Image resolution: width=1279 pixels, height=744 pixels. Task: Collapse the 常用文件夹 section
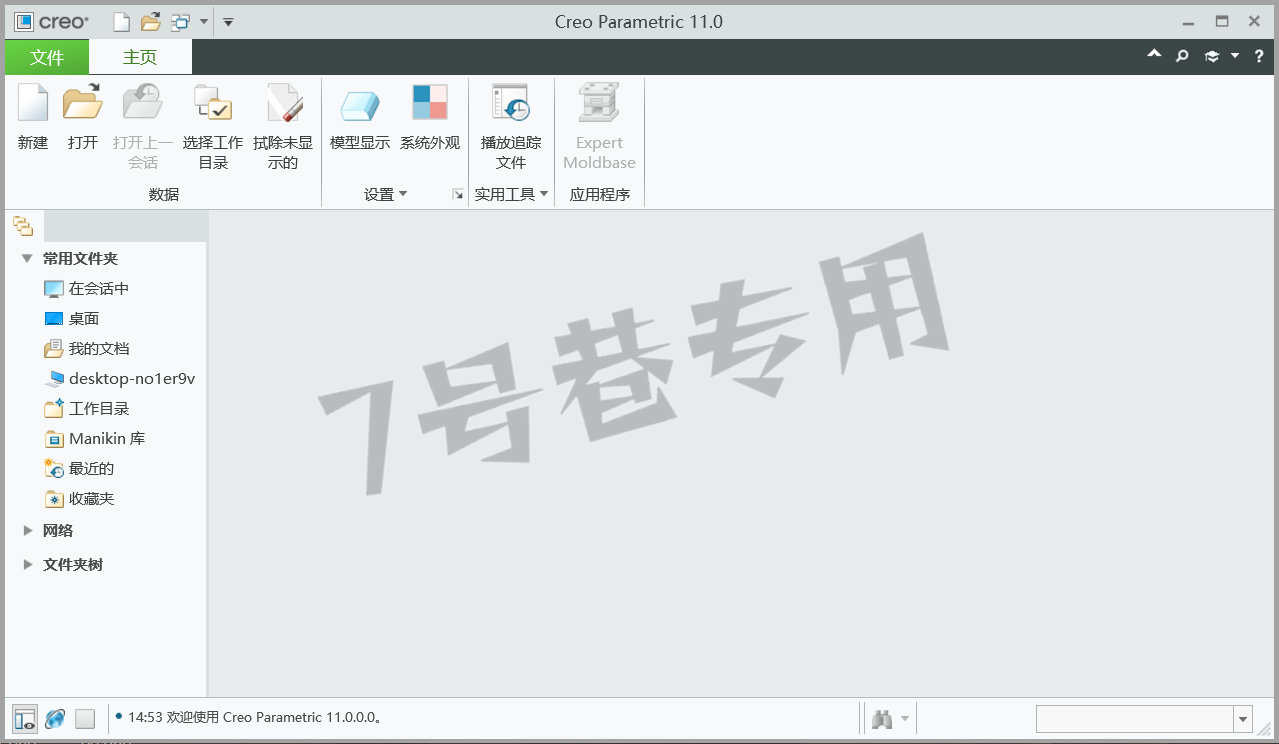point(27,258)
